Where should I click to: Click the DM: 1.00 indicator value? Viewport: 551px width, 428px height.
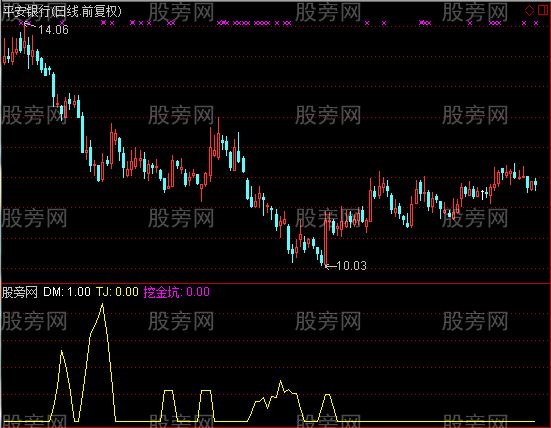(x=67, y=292)
